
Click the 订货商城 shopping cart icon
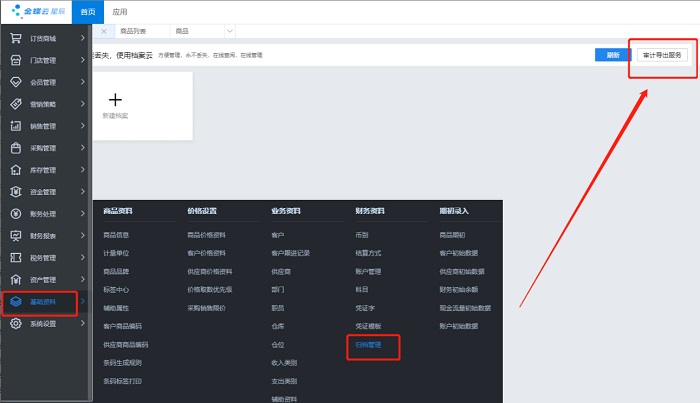coord(15,38)
